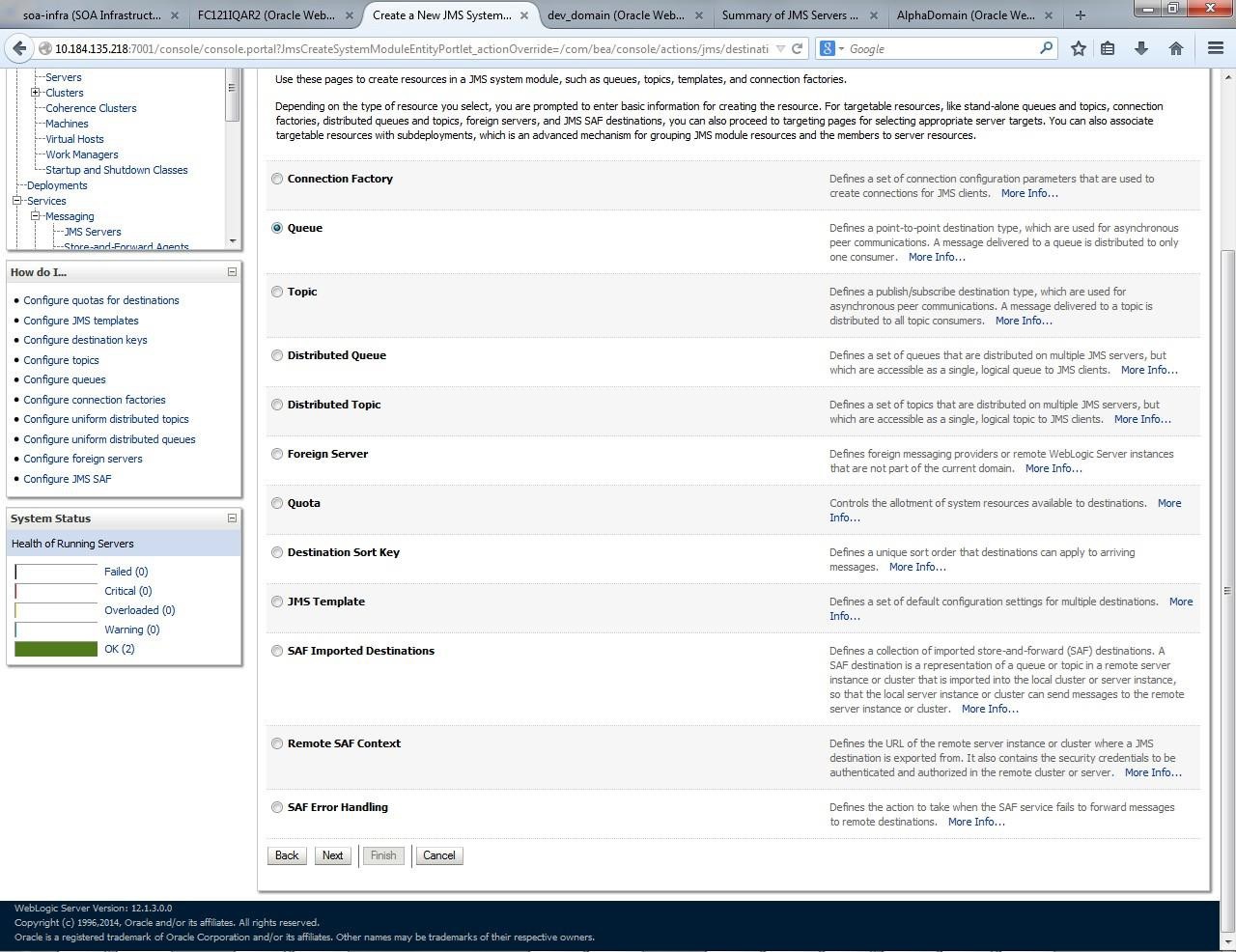
Task: Open Configure quotas for destinations help link
Action: 101,300
